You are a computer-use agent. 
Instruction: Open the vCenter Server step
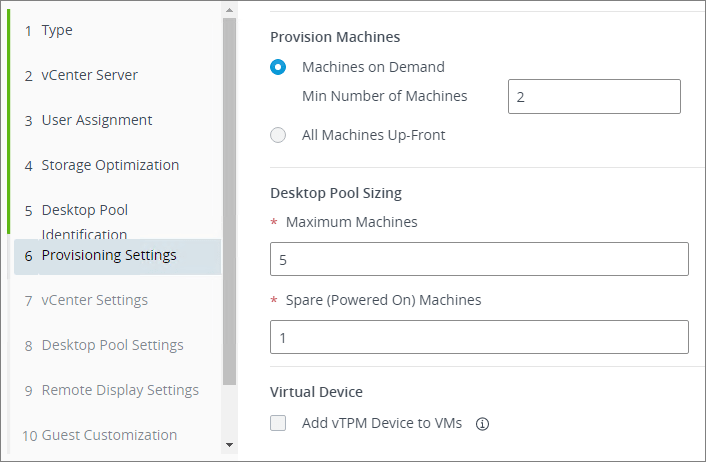click(x=89, y=75)
